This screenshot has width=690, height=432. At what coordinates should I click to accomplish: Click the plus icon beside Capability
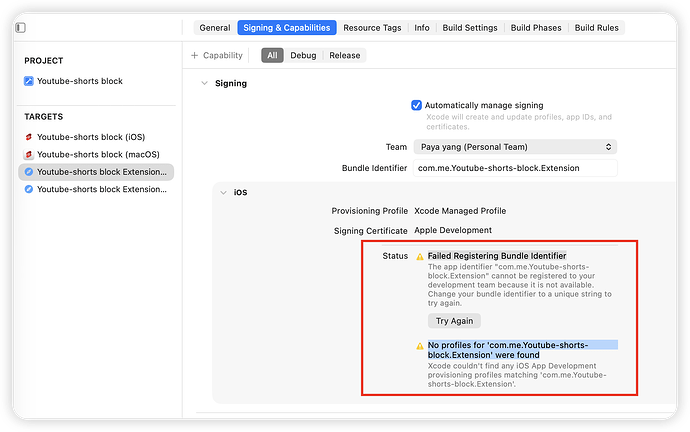point(195,55)
